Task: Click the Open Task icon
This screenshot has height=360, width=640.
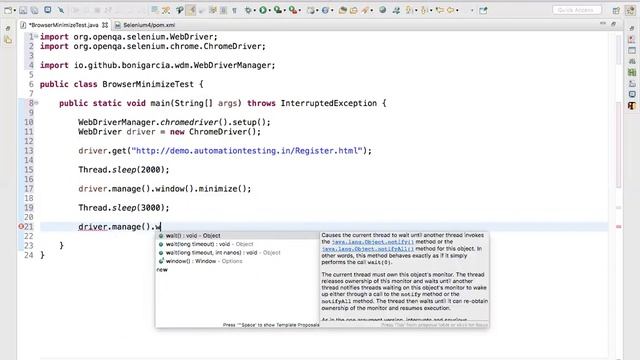Action: pos(353,10)
